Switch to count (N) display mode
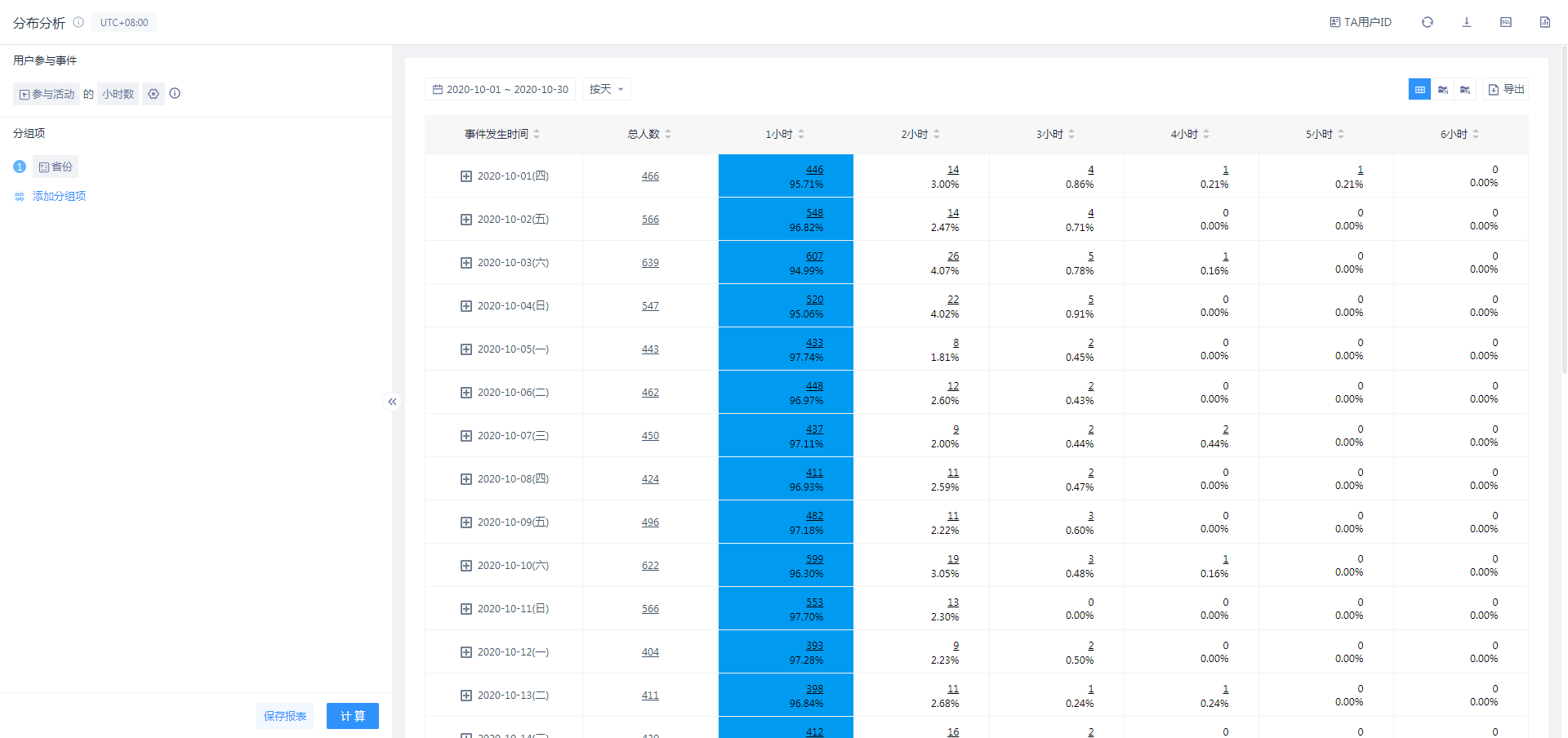Image resolution: width=1568 pixels, height=738 pixels. [1442, 90]
